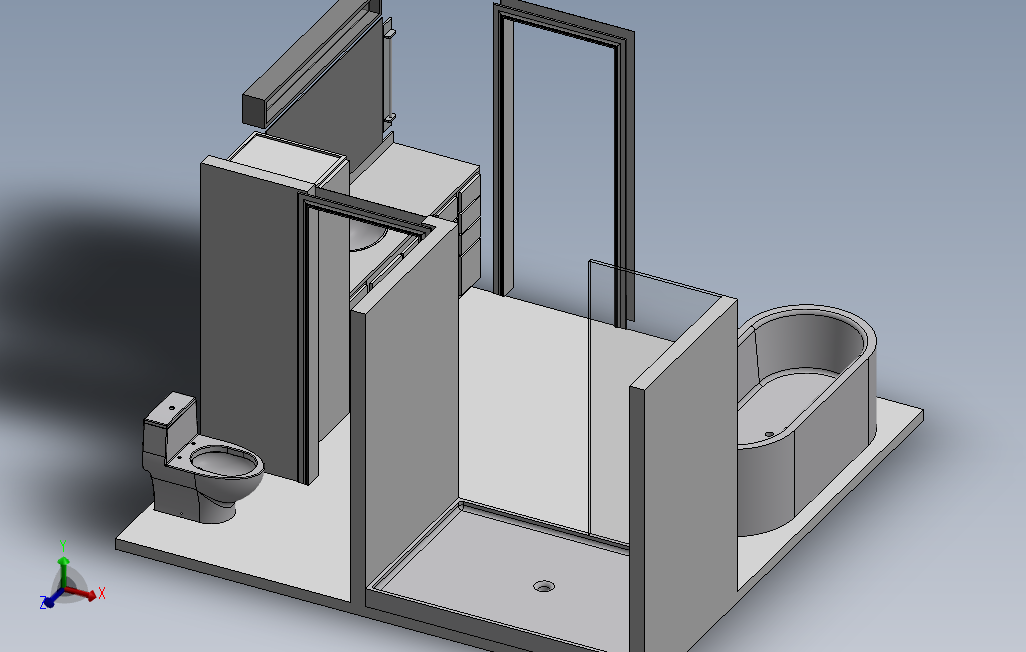This screenshot has height=652, width=1026.
Task: Select the tall door frame at the back
Action: (x=564, y=164)
